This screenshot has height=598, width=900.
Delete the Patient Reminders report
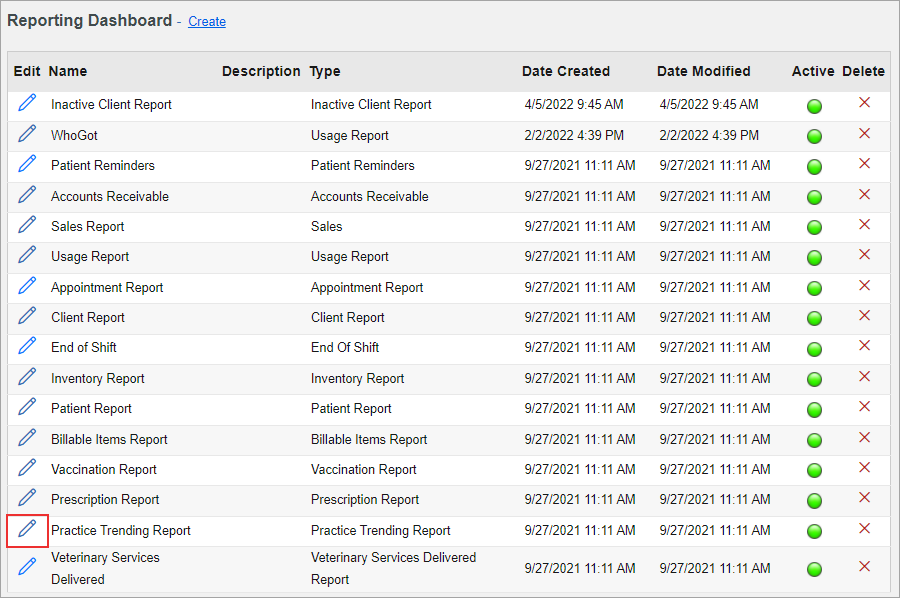tap(864, 164)
